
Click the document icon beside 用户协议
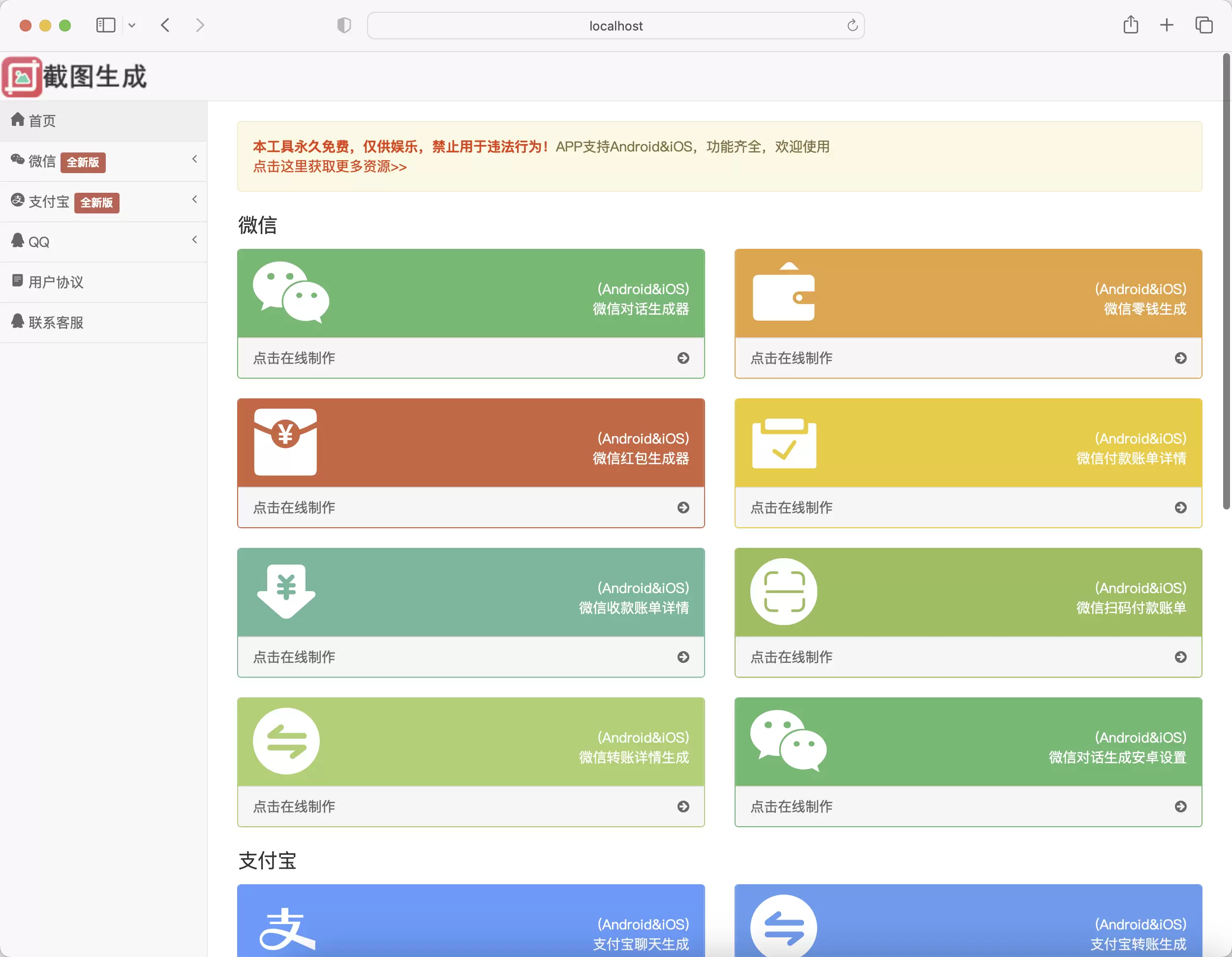18,280
